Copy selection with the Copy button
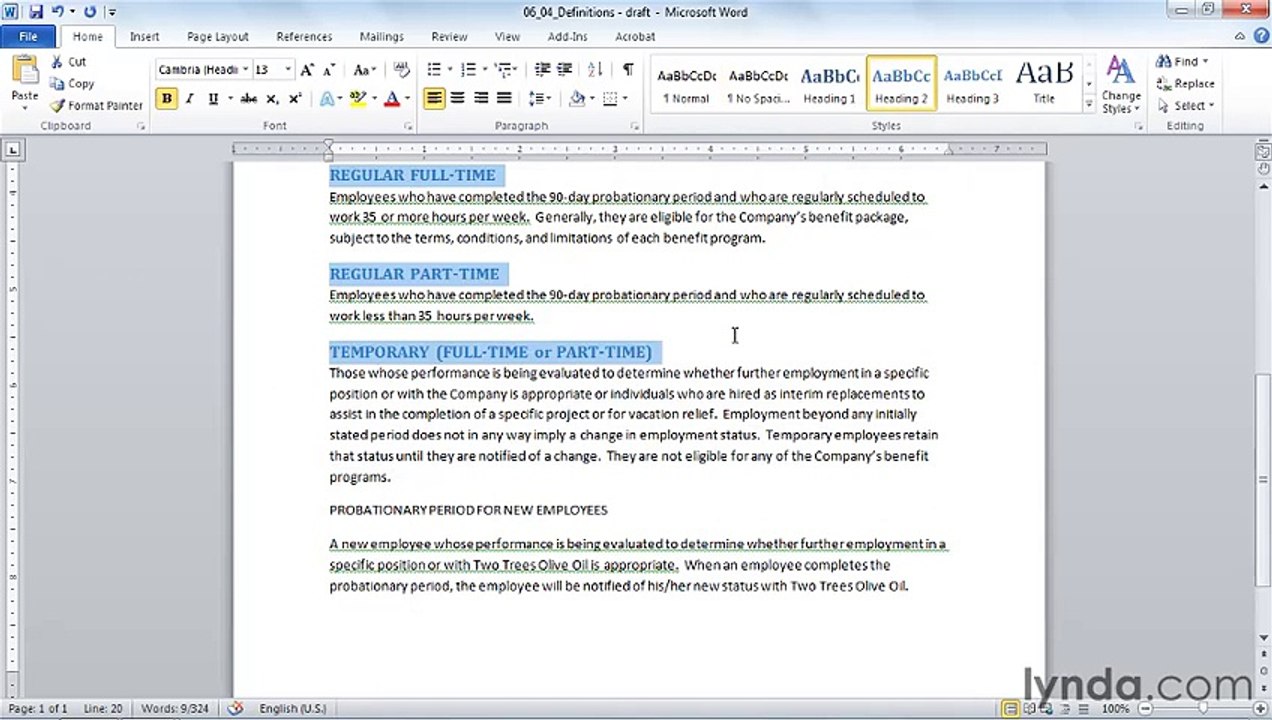The width and height of the screenshot is (1272, 720). click(x=72, y=84)
